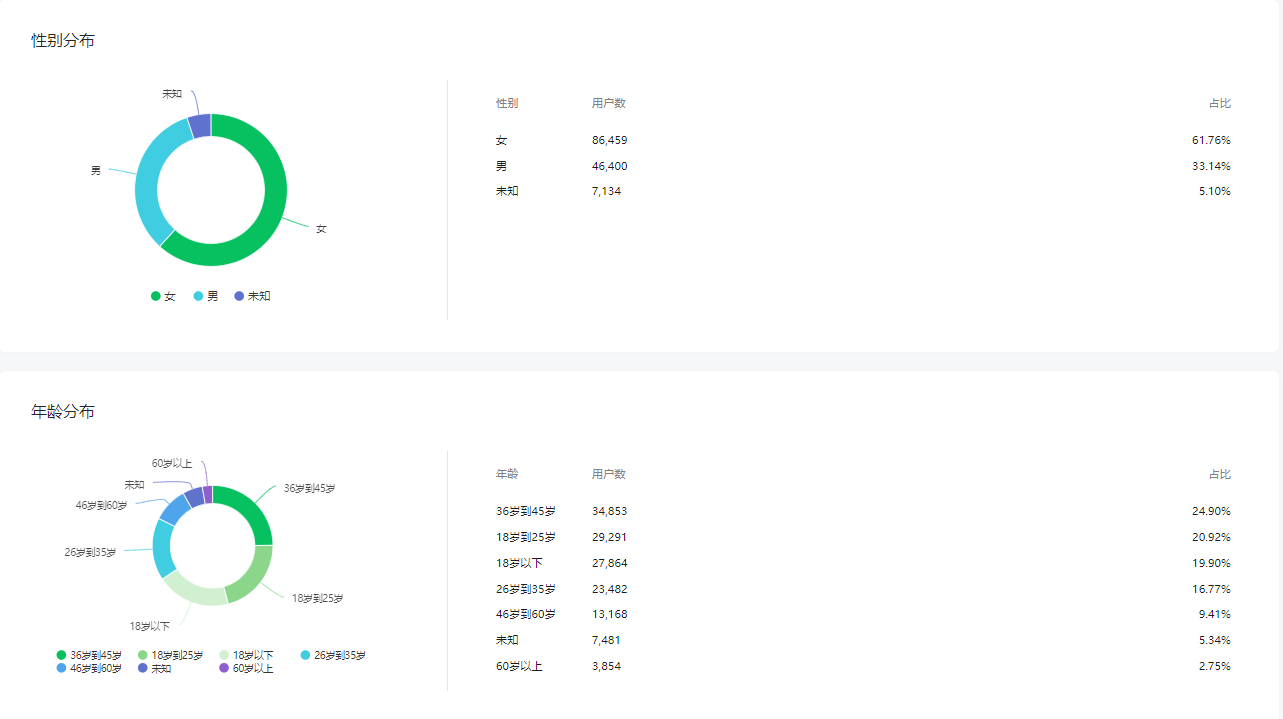Click the 5.34% percentage cell
This screenshot has width=1283, height=719.
click(1214, 641)
